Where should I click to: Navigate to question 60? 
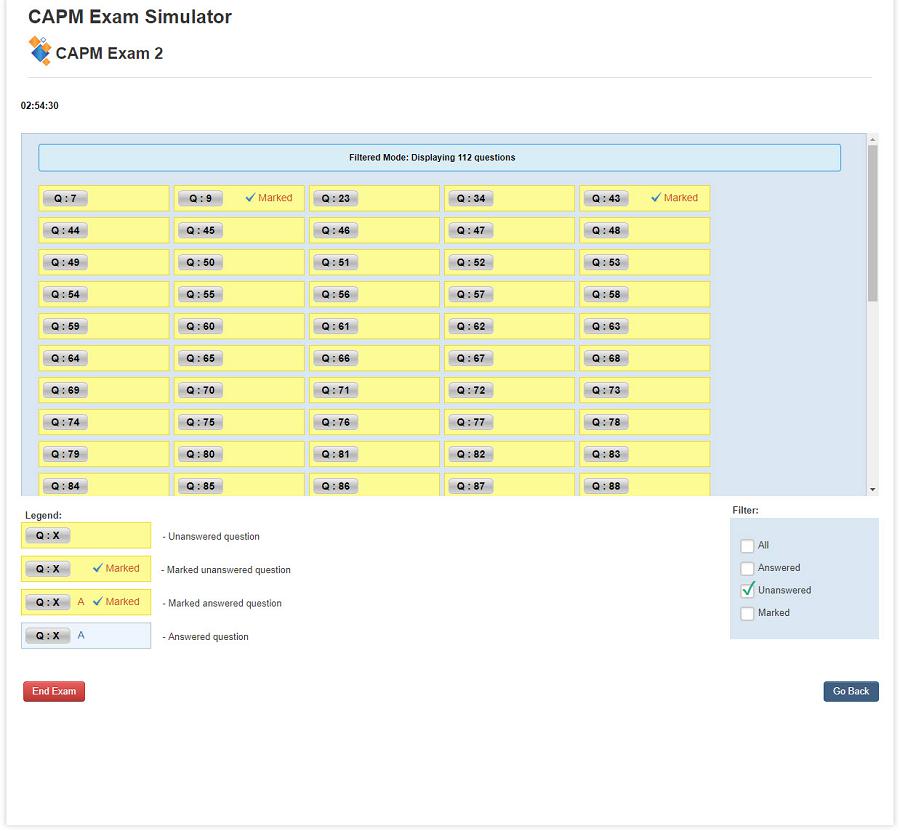coord(200,327)
